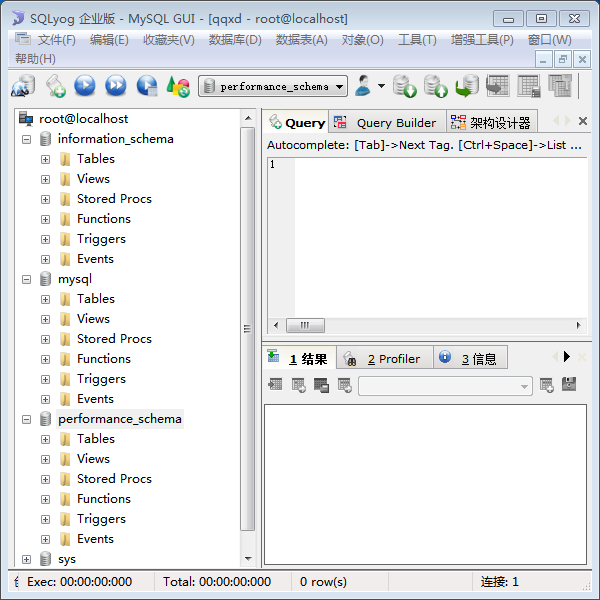Click fourth result grid toolbar icon

coord(345,385)
